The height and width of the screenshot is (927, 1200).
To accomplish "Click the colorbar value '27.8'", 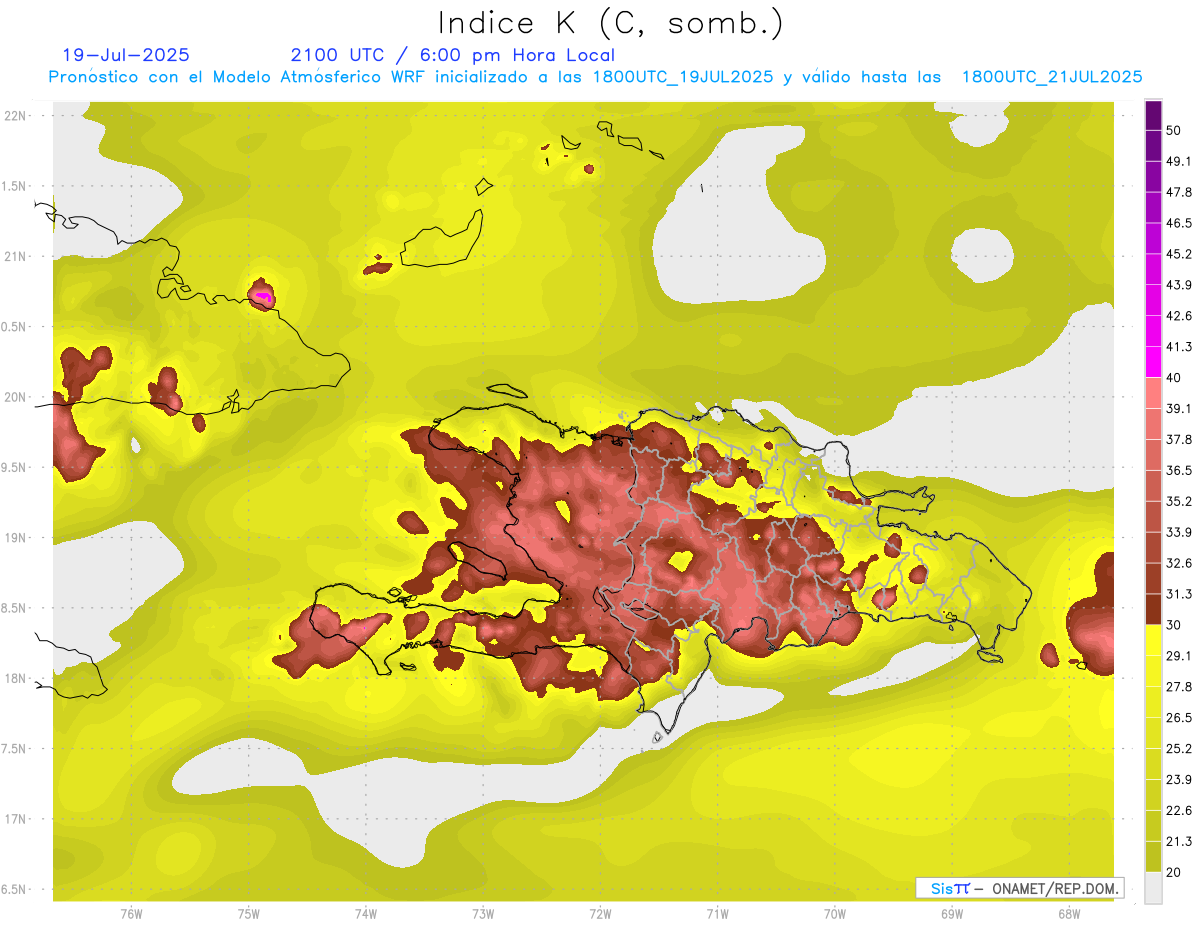I will 1179,687.
